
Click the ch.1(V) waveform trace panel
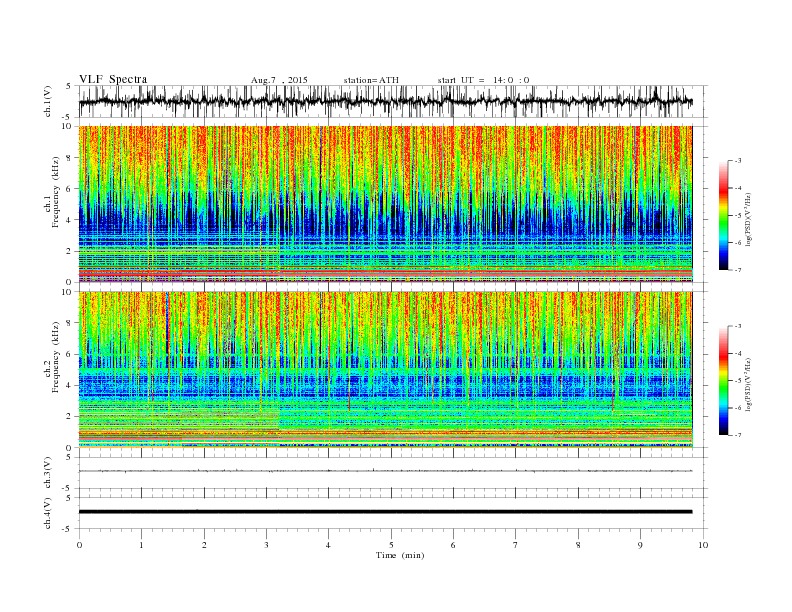pos(392,101)
